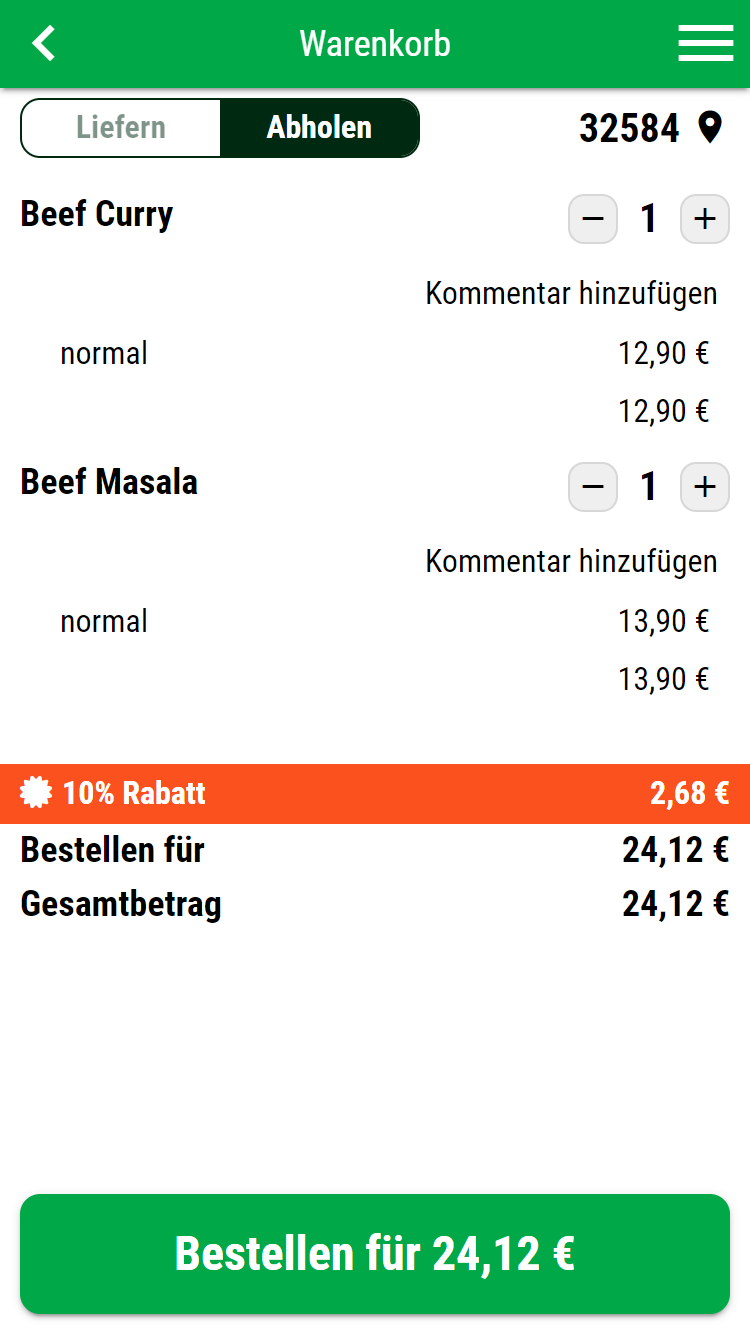Increase Beef Curry quantity with plus
Screen dimensions: 750x1334
[x=705, y=219]
